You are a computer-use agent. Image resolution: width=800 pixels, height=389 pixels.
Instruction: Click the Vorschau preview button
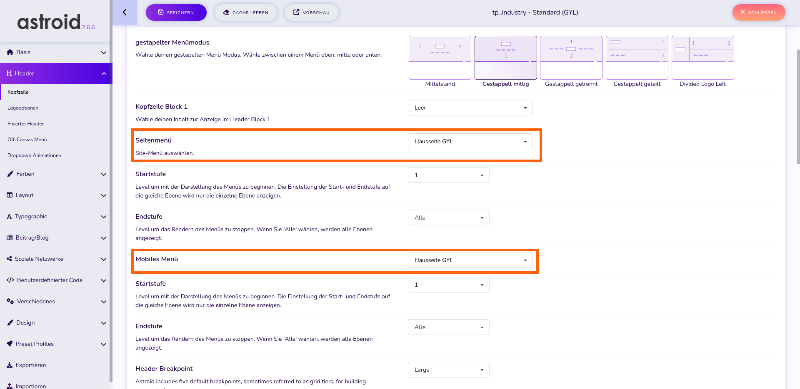click(311, 12)
